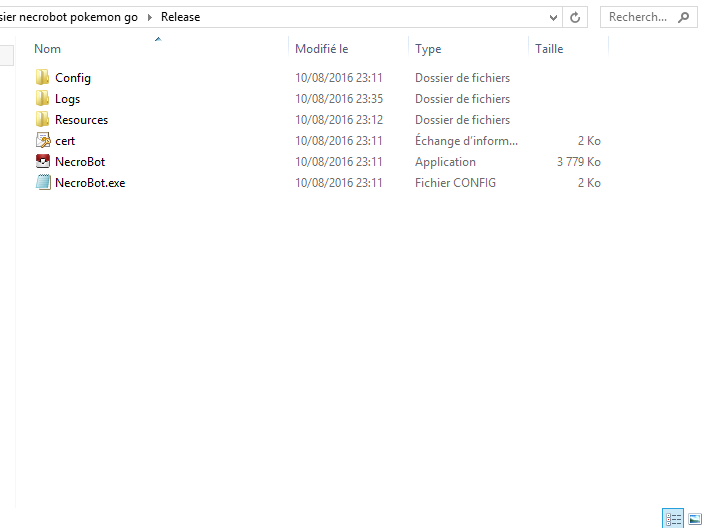Click the Resources date 10/08/2016 23:12
Viewport: 709px width, 528px height.
click(x=339, y=120)
